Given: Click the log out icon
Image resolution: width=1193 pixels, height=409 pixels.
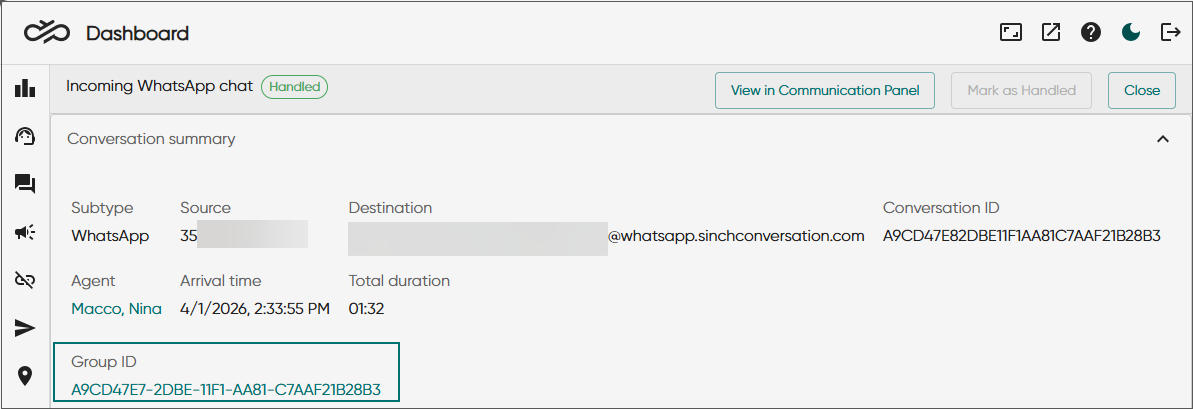Looking at the screenshot, I should coord(1170,33).
